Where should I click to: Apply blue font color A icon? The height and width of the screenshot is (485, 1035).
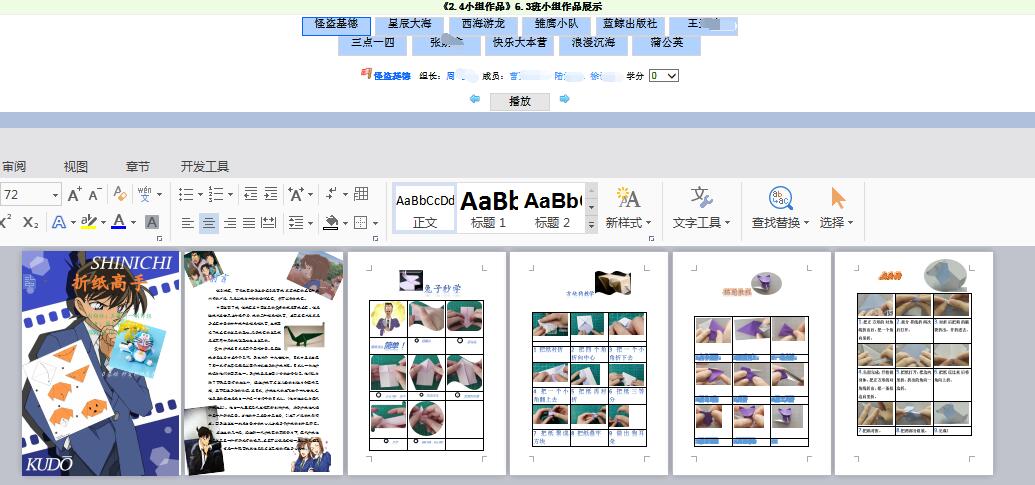pyautogui.click(x=119, y=222)
